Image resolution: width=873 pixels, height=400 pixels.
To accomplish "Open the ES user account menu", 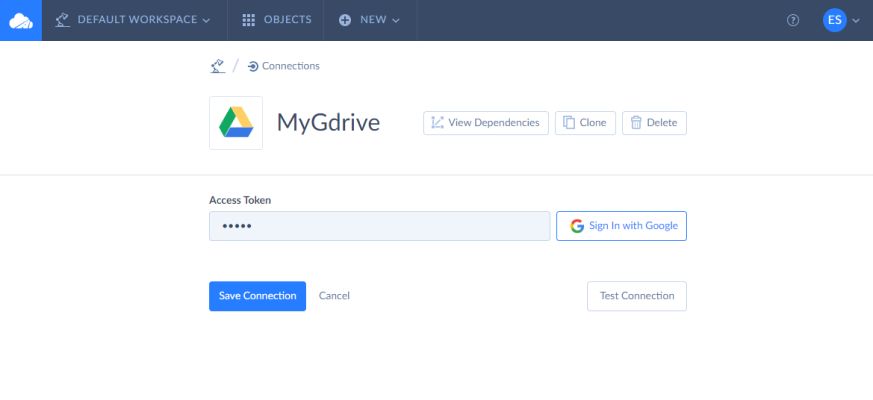I will pos(841,20).
